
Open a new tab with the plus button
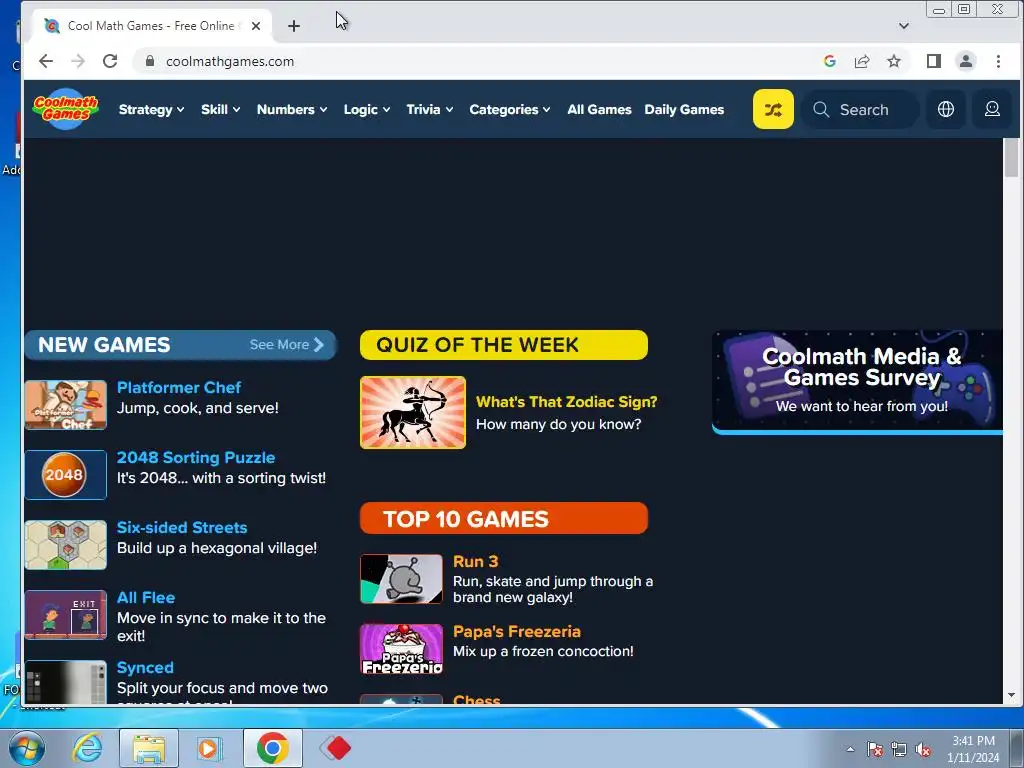(x=294, y=26)
